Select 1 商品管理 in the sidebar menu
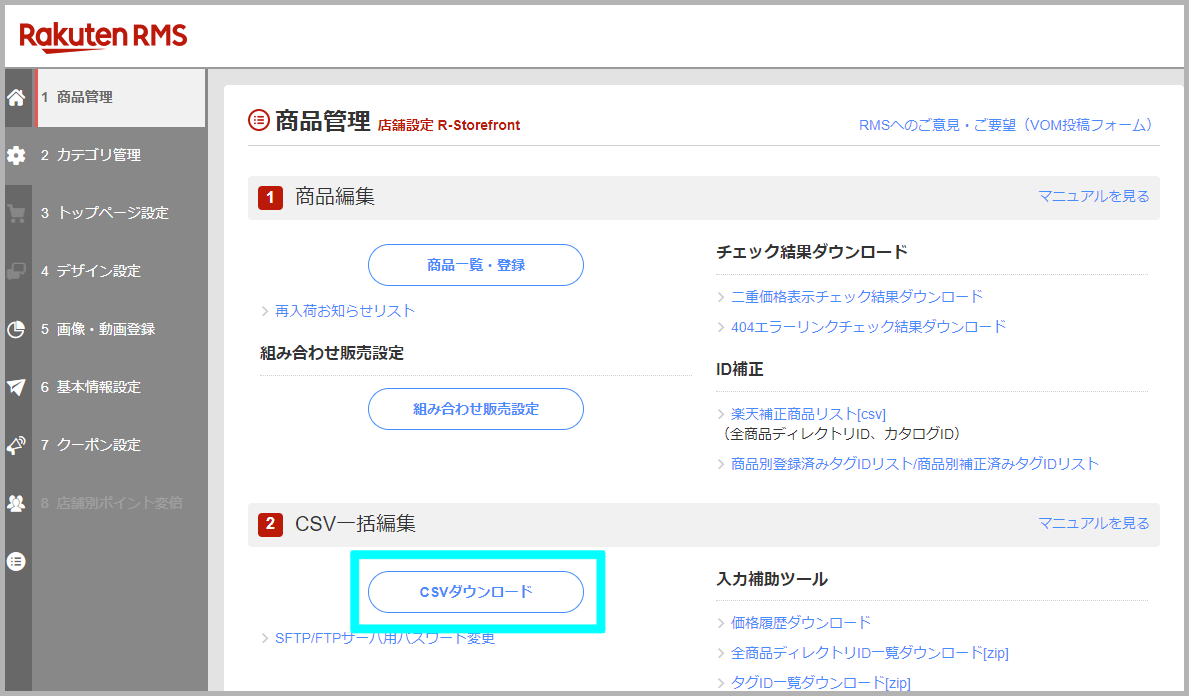Screen dimensions: 1189x696 (120, 97)
